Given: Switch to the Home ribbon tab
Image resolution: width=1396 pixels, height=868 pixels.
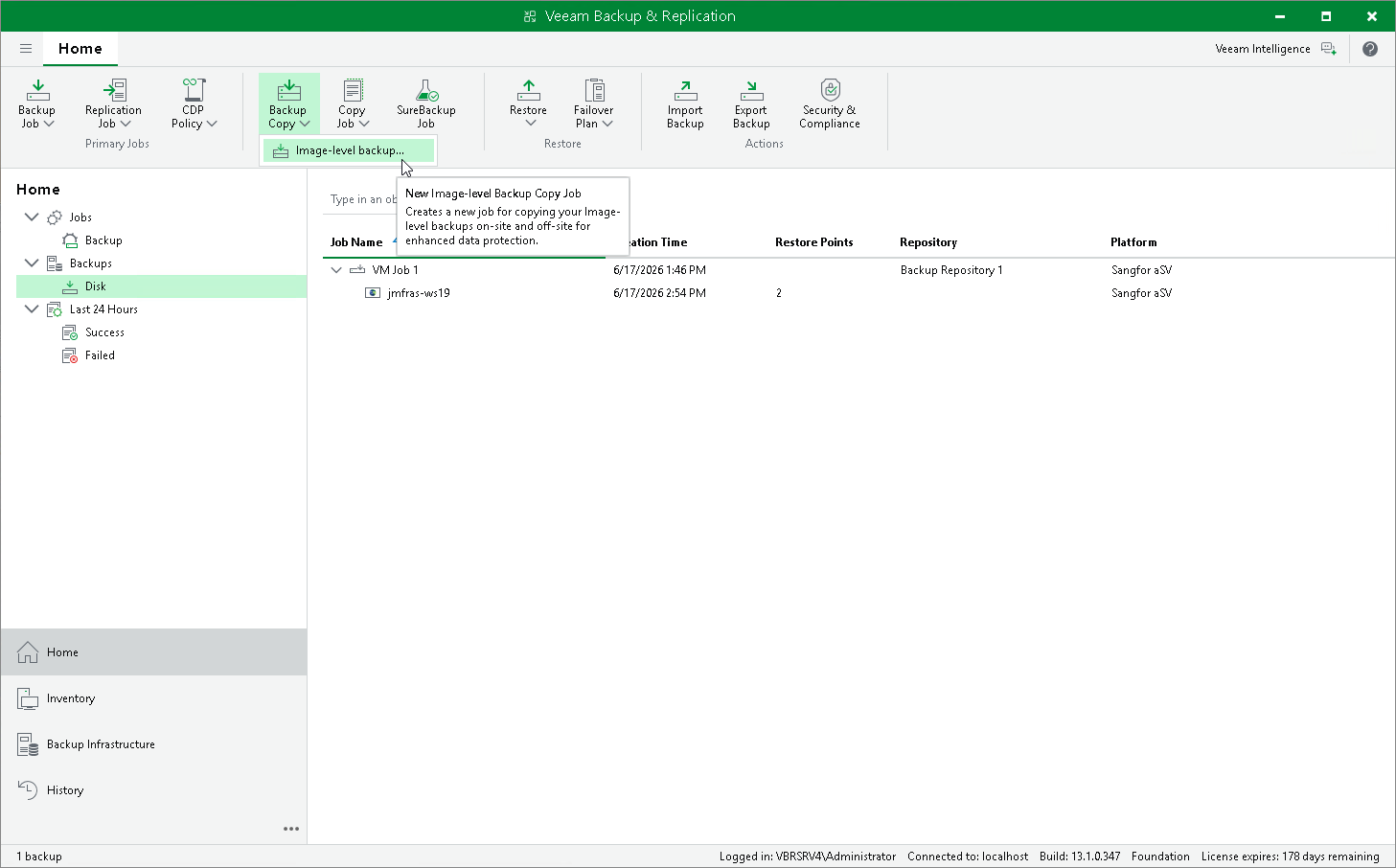Looking at the screenshot, I should (80, 49).
